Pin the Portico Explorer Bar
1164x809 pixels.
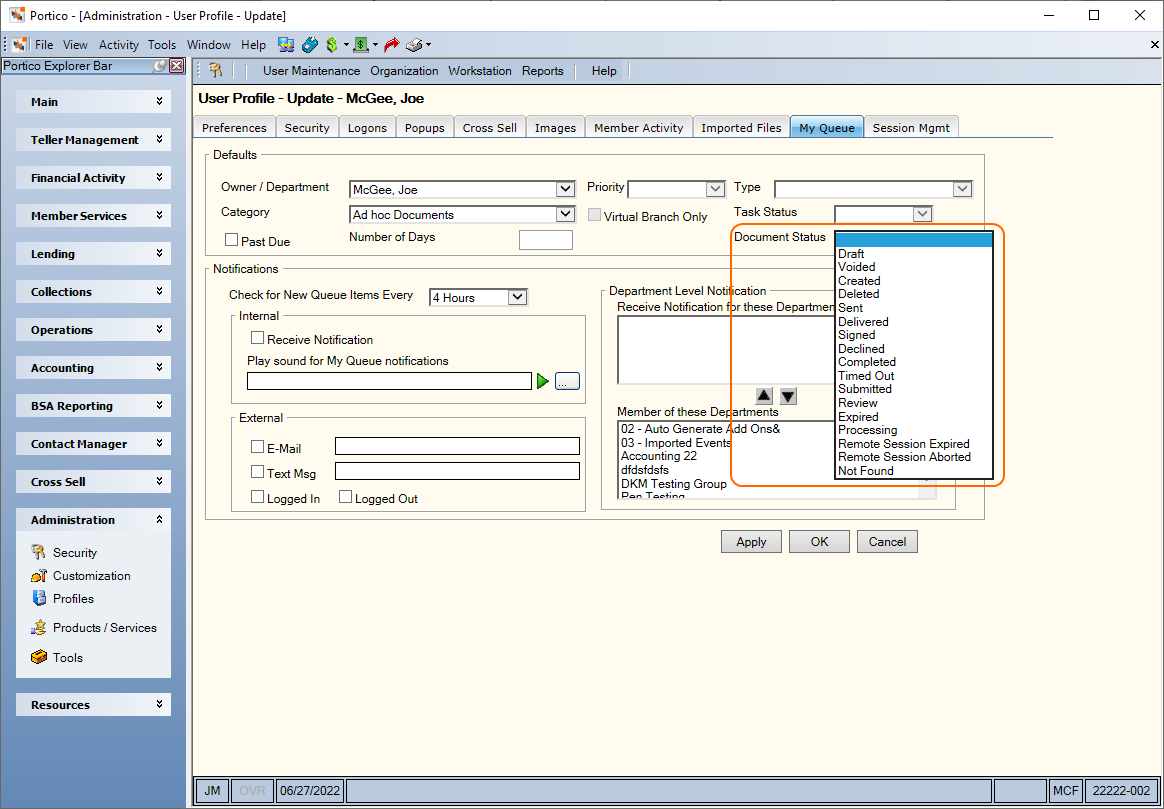pos(160,66)
